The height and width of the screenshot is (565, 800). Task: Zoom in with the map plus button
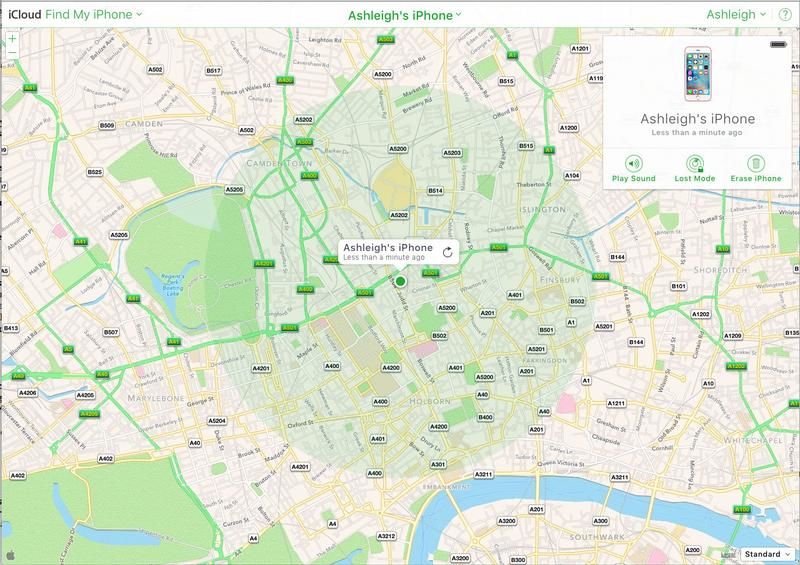[x=12, y=38]
